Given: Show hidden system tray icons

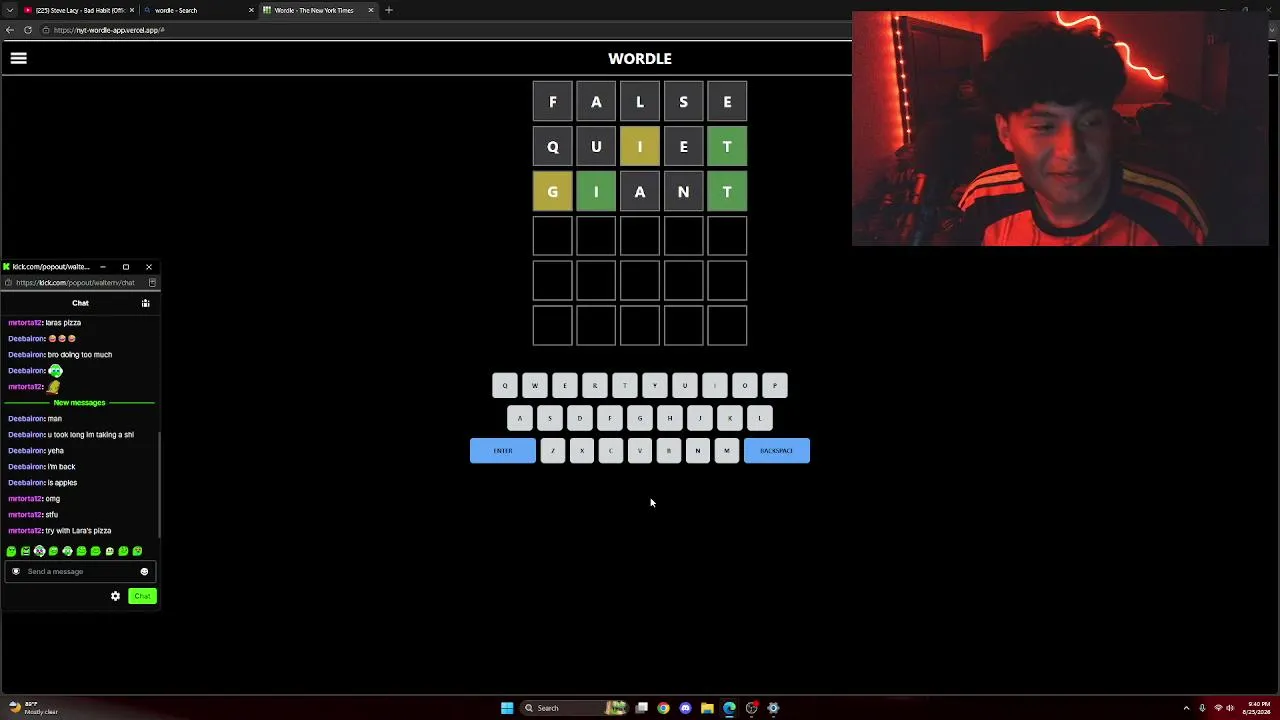Looking at the screenshot, I should click(1186, 708).
